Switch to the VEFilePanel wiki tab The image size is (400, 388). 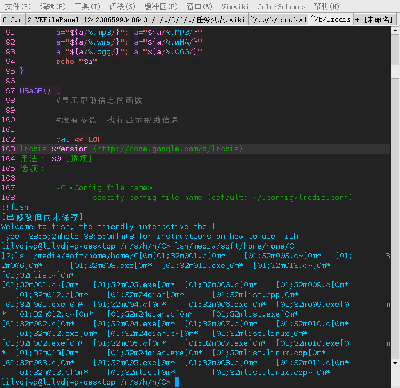pos(136,20)
